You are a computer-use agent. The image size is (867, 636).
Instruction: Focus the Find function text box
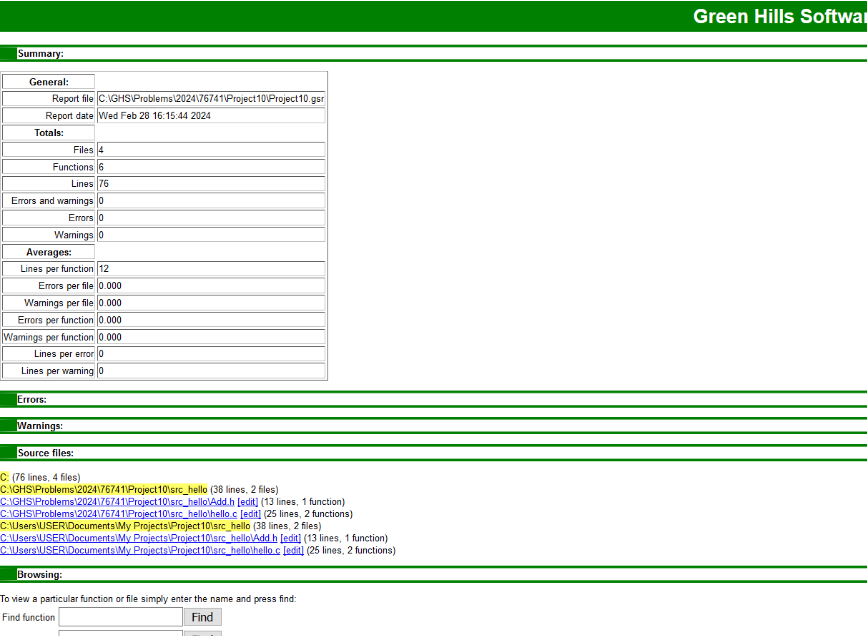(120, 617)
